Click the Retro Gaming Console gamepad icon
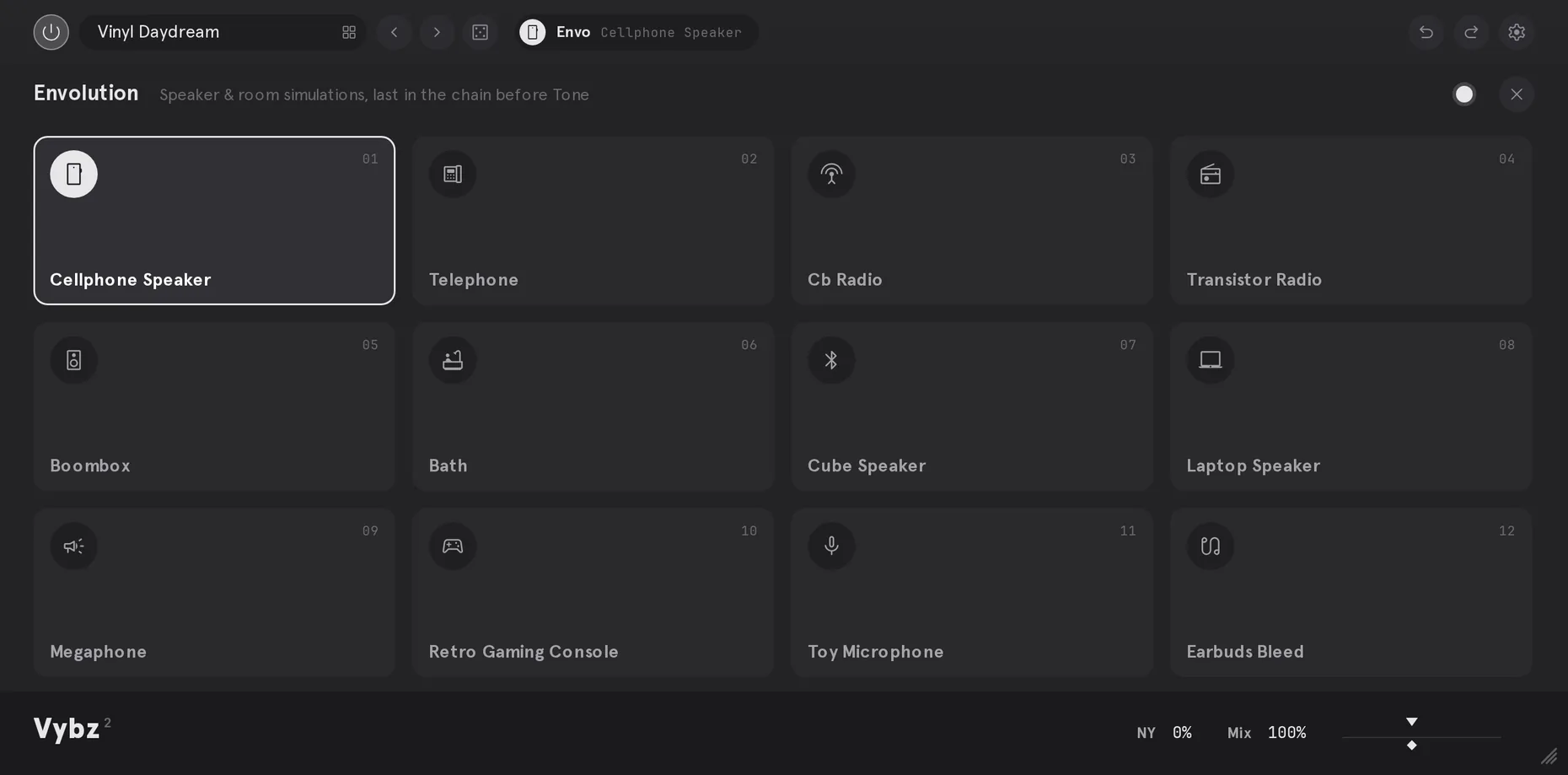The height and width of the screenshot is (775, 1568). point(453,546)
